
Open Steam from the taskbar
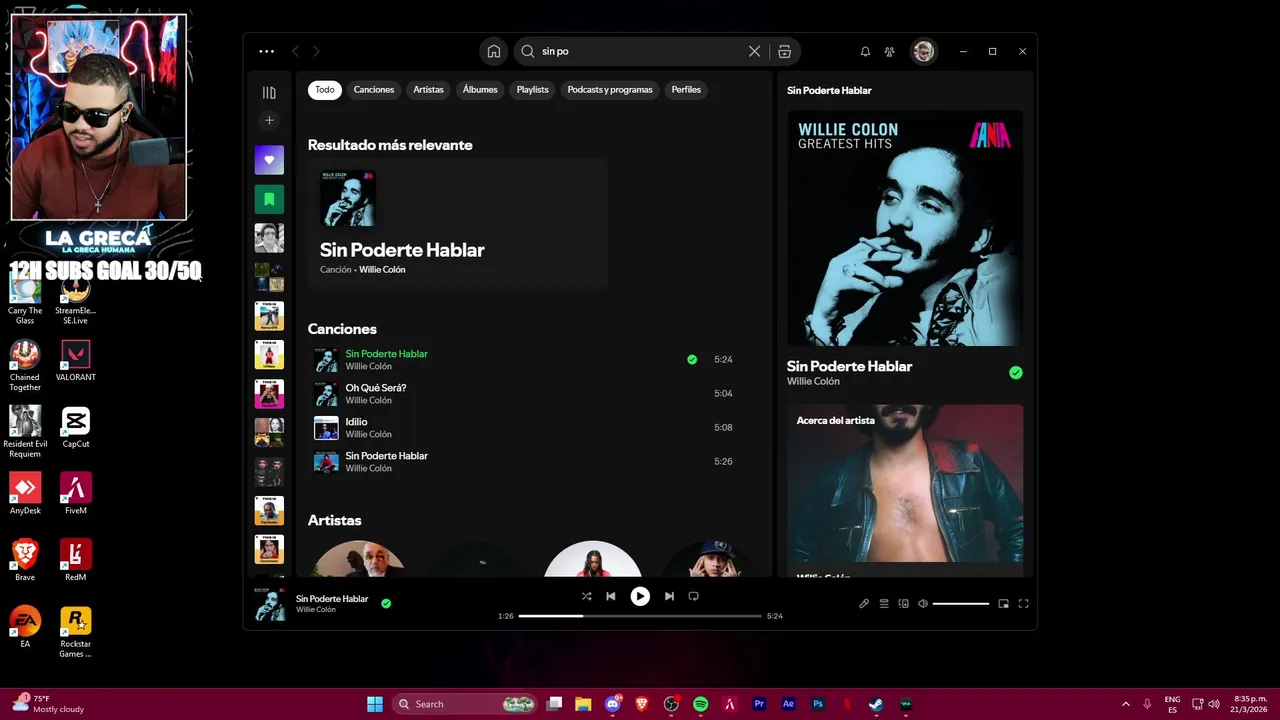coord(876,704)
